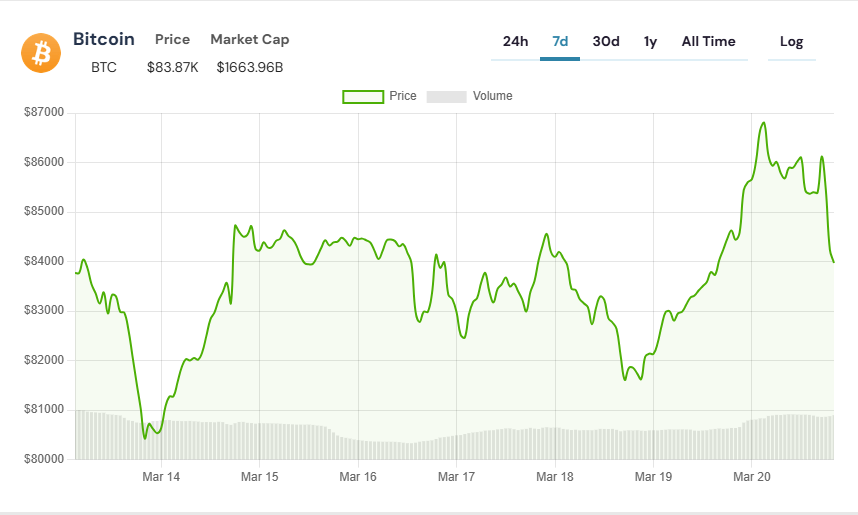Click the lowest price dip before Mar 14
The image size is (858, 515).
point(144,438)
